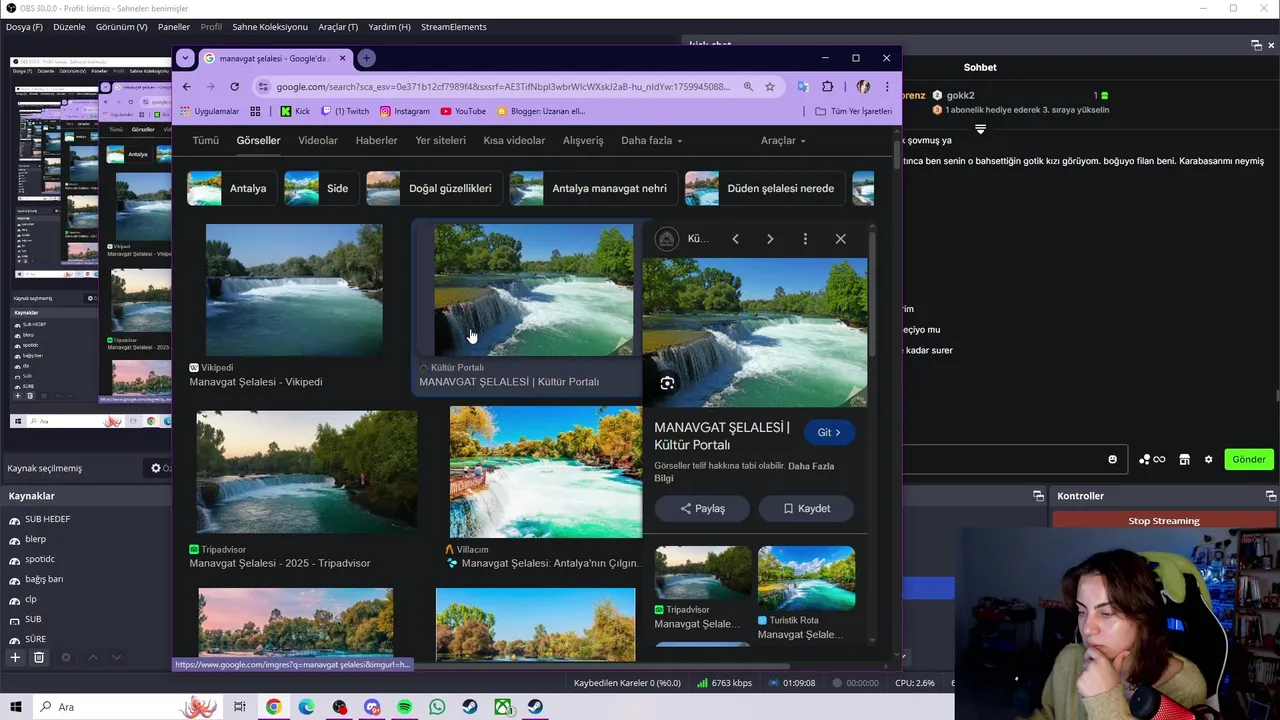1280x720 pixels.
Task: Open the Windows Start menu
Action: [x=17, y=707]
